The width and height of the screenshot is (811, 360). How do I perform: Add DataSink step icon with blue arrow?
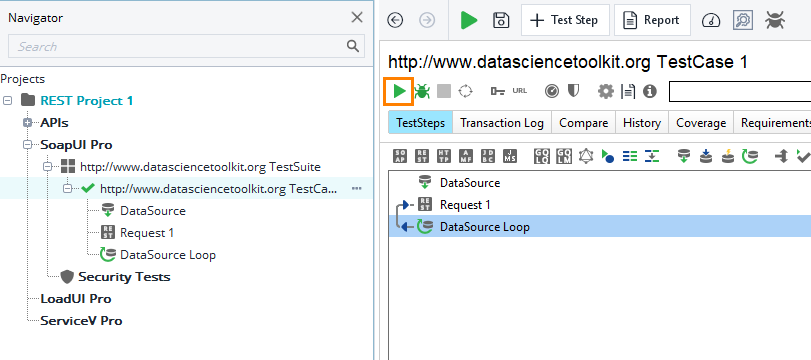[705, 156]
